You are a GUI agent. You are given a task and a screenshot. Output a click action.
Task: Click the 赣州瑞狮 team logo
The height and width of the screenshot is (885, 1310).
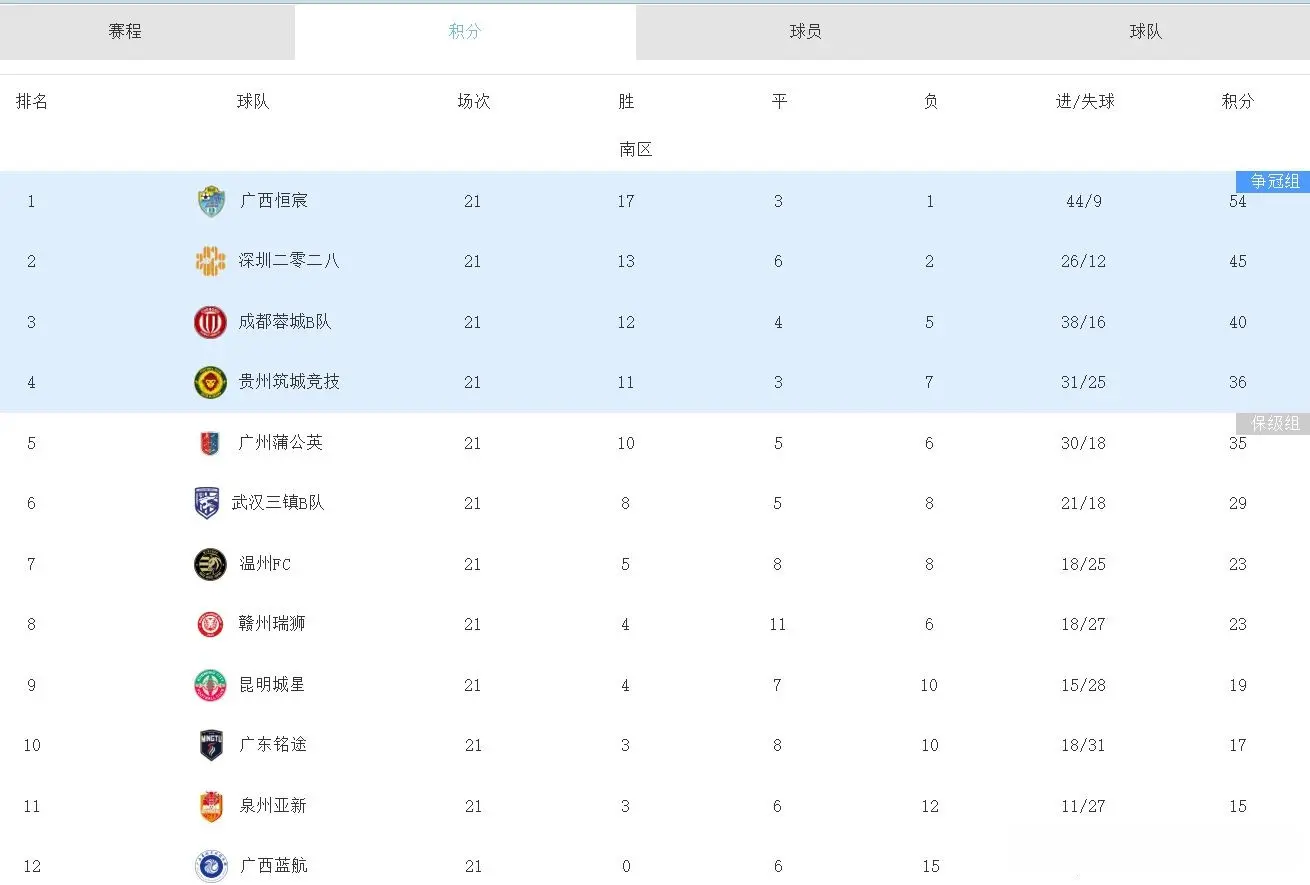210,624
